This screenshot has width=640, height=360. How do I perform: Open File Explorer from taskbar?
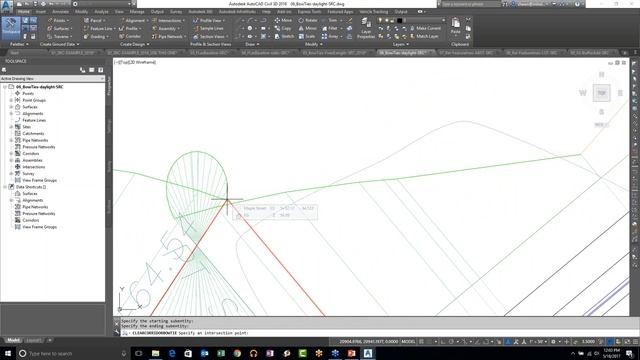pyautogui.click(x=156, y=353)
